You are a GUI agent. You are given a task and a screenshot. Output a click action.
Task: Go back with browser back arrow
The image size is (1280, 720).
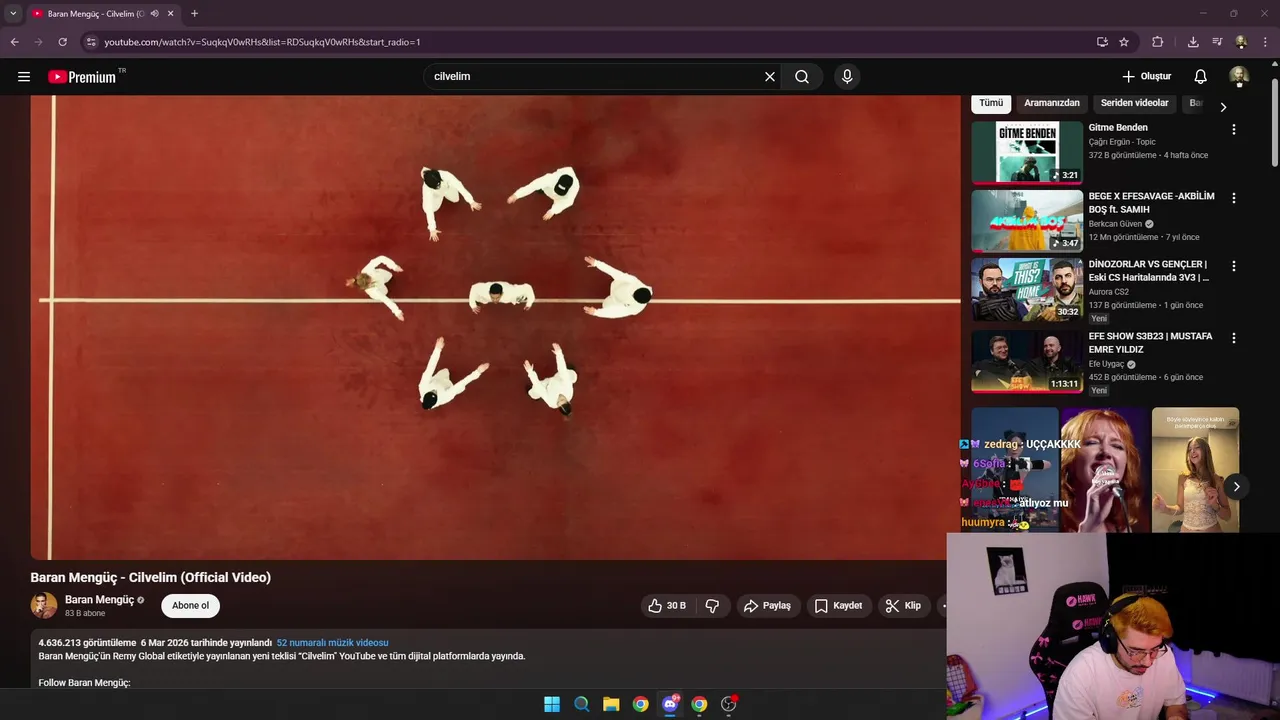pyautogui.click(x=14, y=42)
